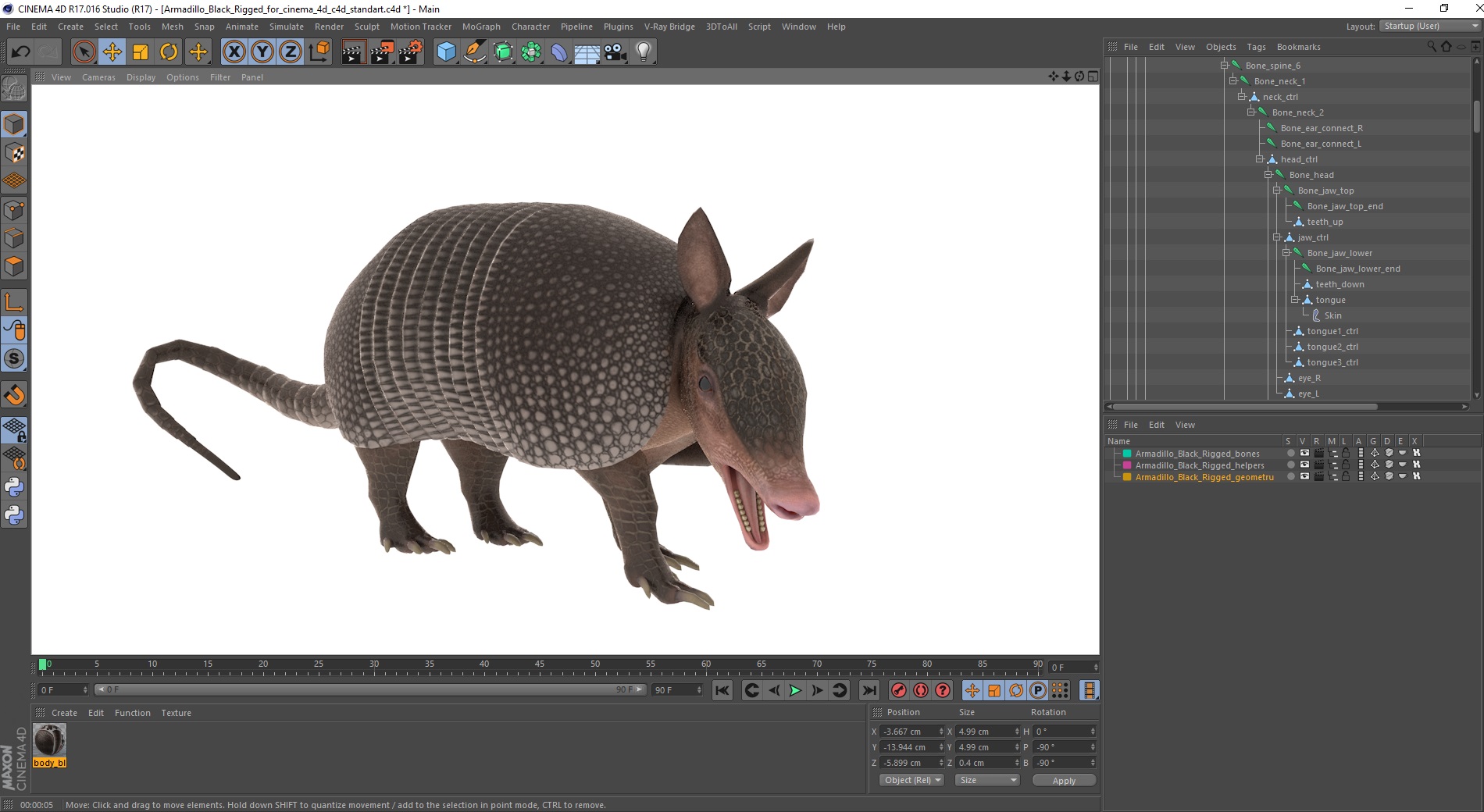Image resolution: width=1484 pixels, height=812 pixels.
Task: Add a Cube primitive object
Action: (x=446, y=52)
